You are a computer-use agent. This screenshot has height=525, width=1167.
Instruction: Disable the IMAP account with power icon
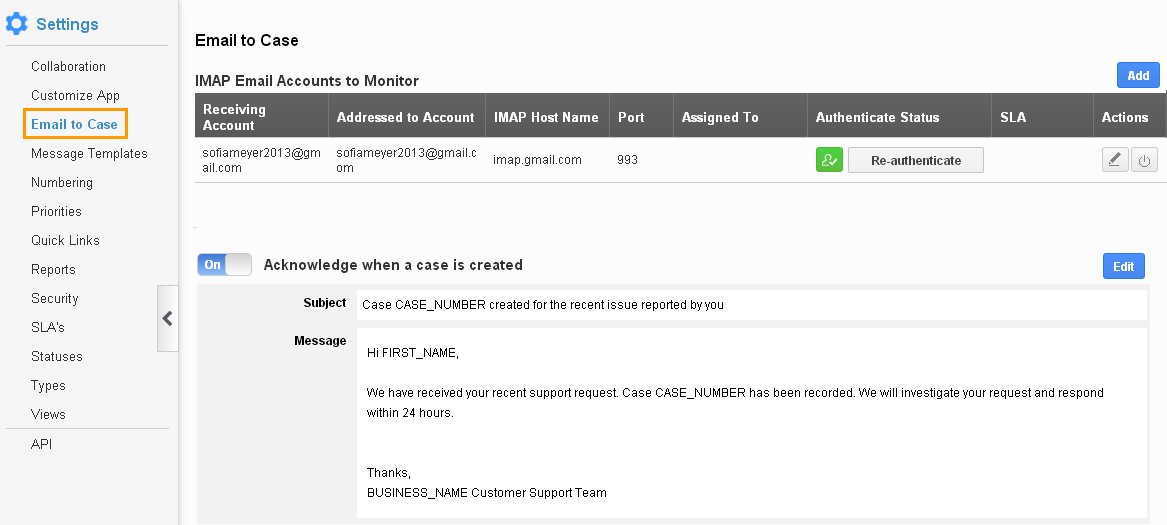(1144, 160)
